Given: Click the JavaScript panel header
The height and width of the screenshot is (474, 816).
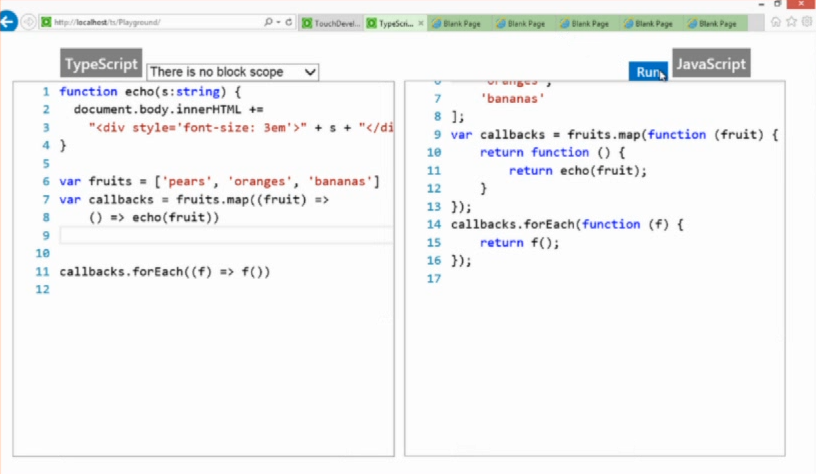Looking at the screenshot, I should click(x=711, y=63).
